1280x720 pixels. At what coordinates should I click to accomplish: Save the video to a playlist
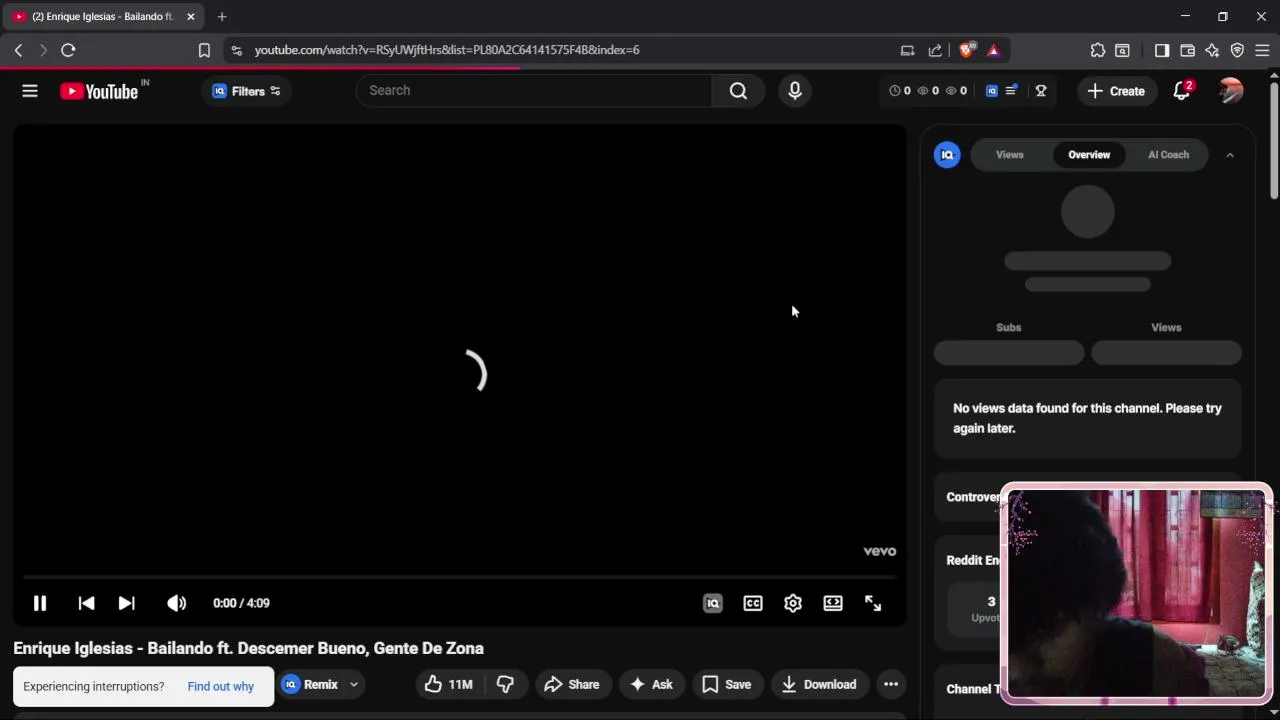[x=727, y=684]
